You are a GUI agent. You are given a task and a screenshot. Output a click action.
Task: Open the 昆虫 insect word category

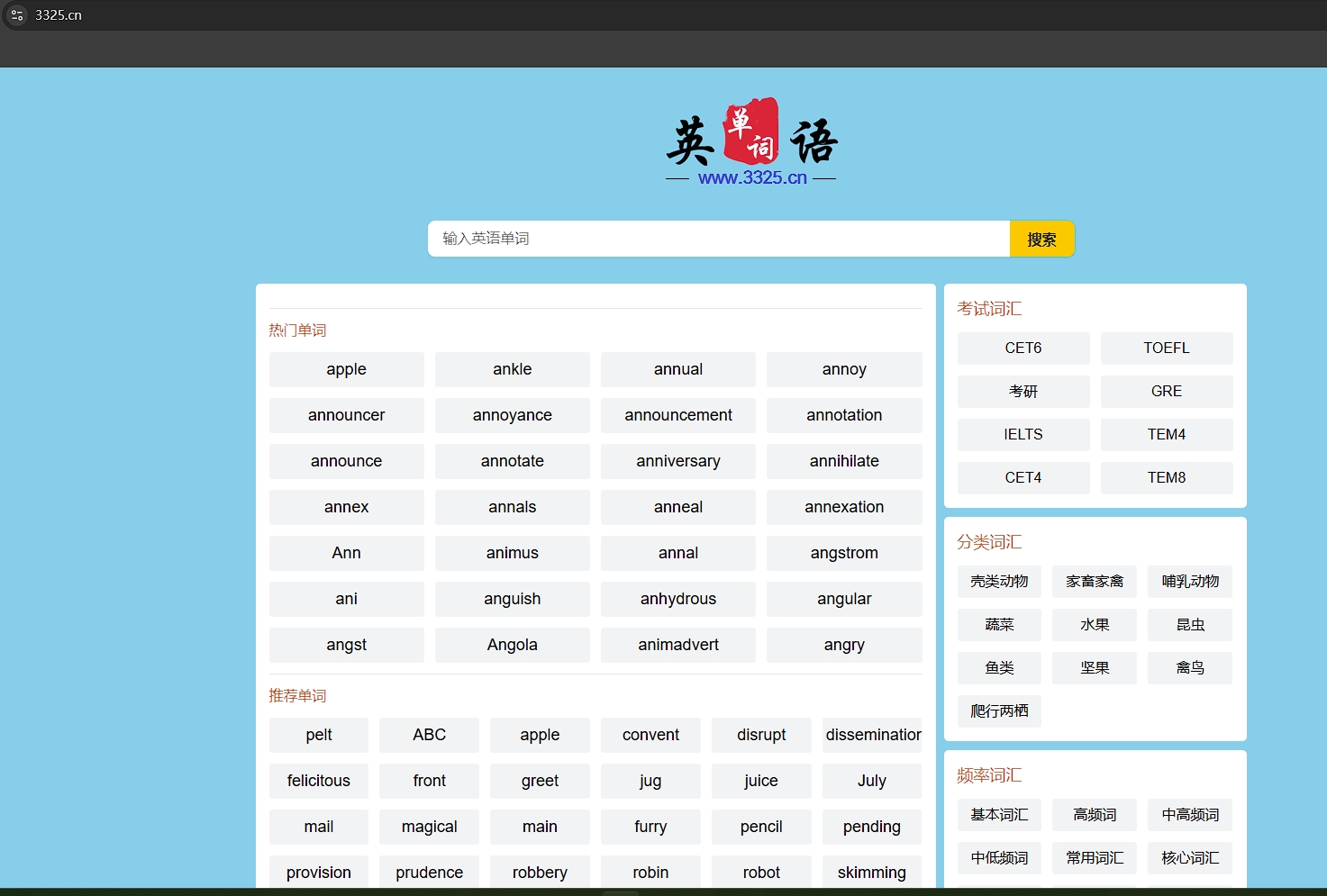1189,624
